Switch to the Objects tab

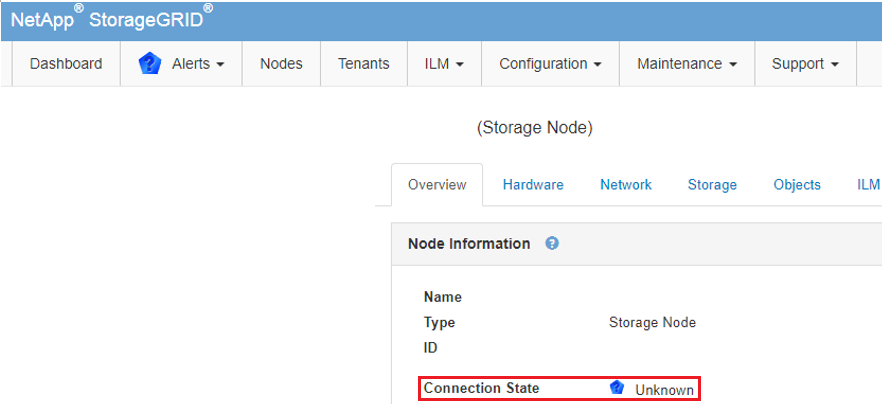point(797,185)
